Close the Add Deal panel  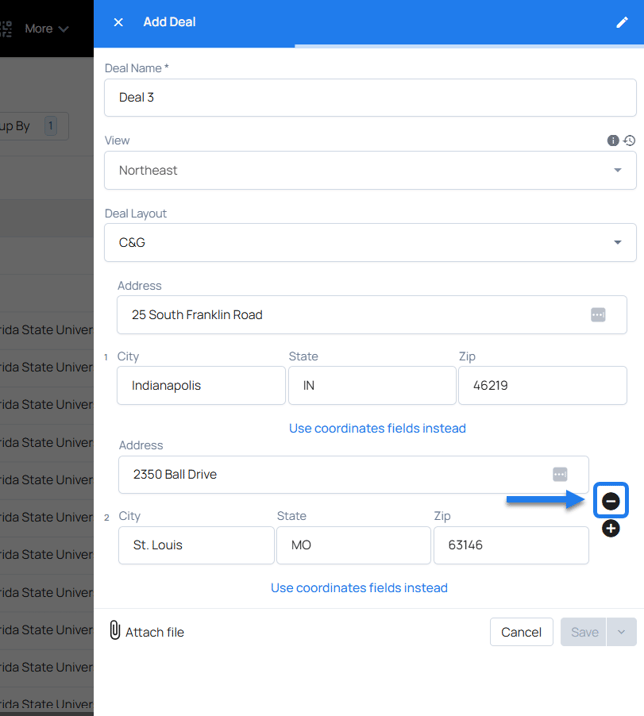click(x=118, y=22)
